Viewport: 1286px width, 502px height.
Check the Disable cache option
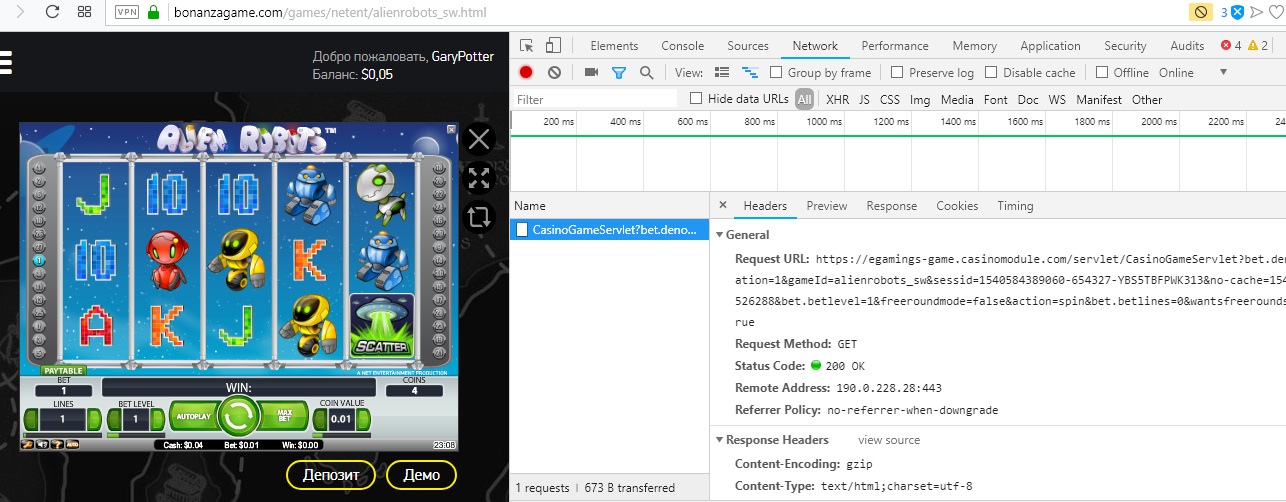tap(991, 72)
